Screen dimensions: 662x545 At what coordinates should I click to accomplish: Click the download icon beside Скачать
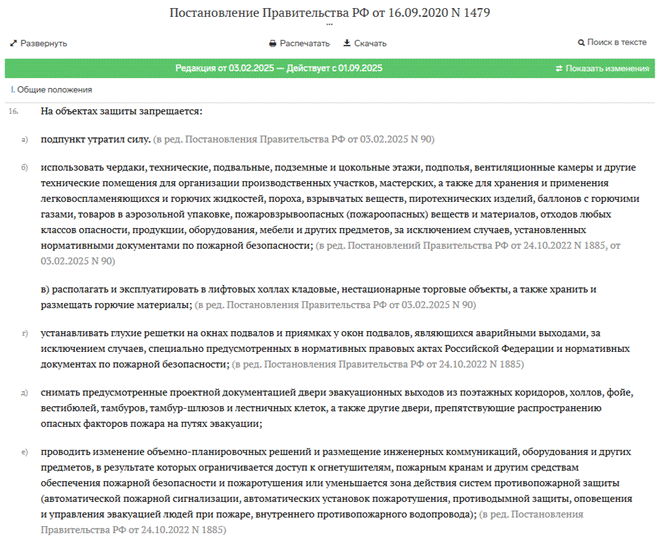pyautogui.click(x=347, y=43)
